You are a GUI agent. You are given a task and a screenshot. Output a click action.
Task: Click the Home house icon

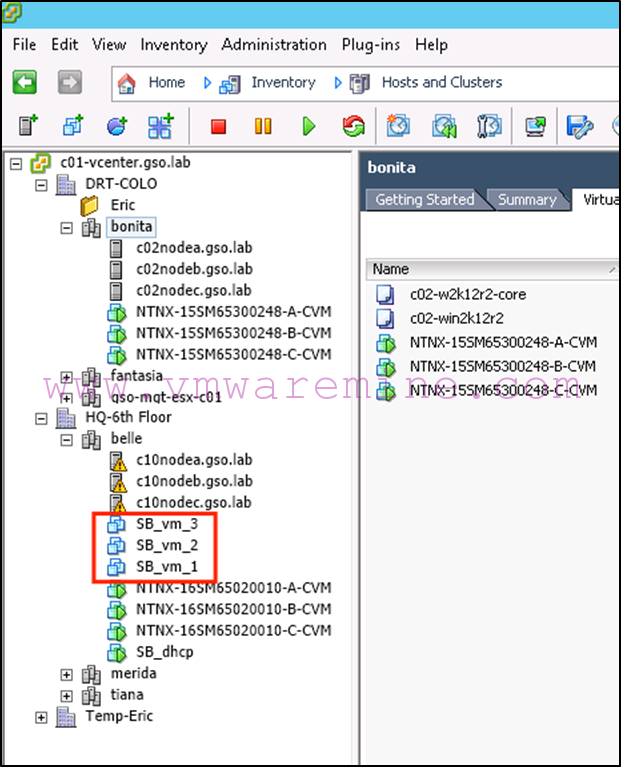(x=127, y=83)
